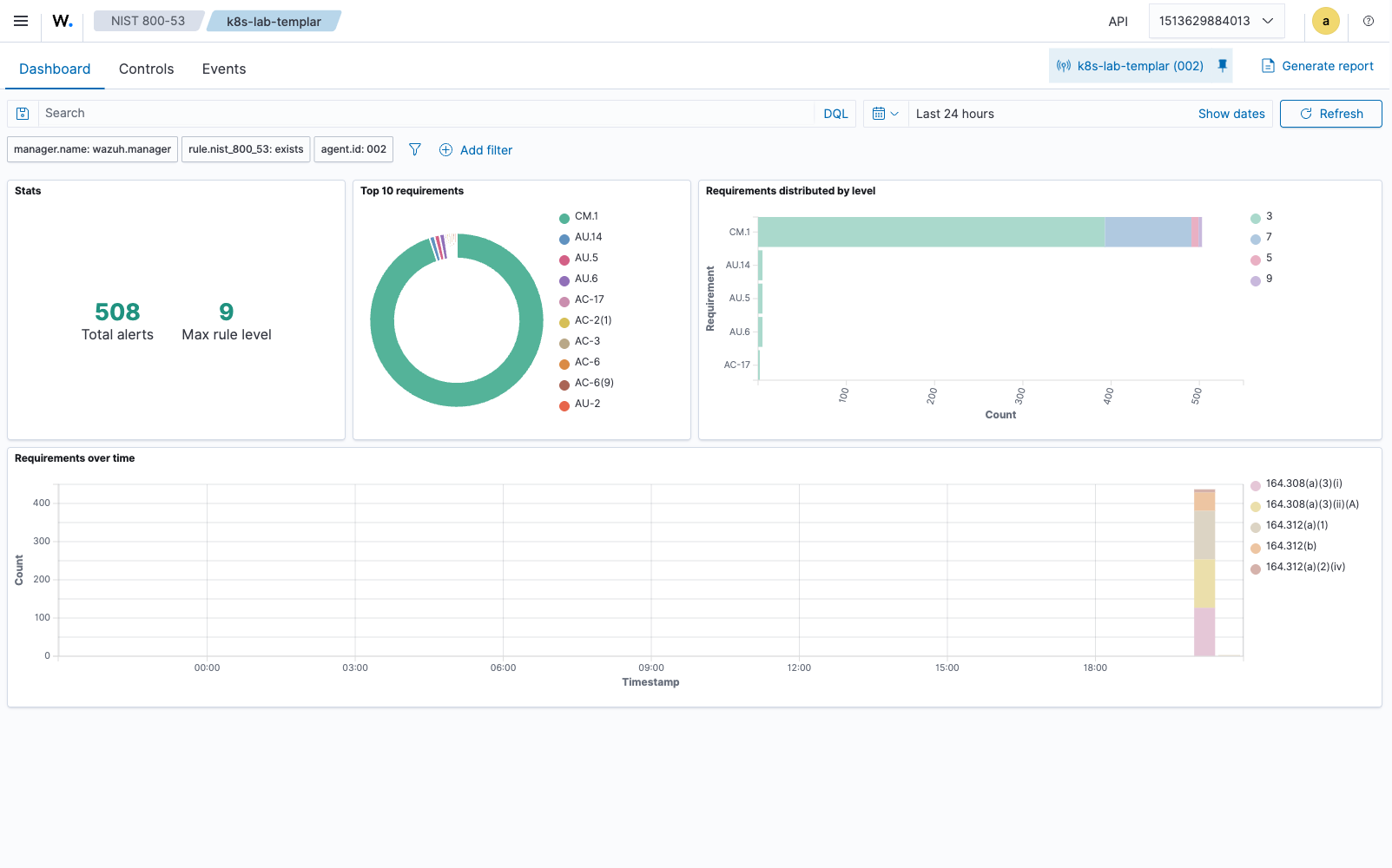Click the 9 Max rule level metric
The width and height of the screenshot is (1392, 868).
[227, 321]
